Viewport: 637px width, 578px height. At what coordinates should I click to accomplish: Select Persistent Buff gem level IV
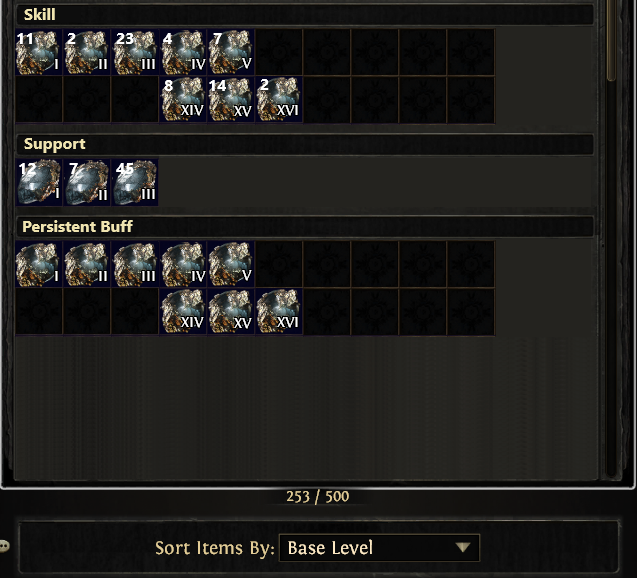pos(182,264)
